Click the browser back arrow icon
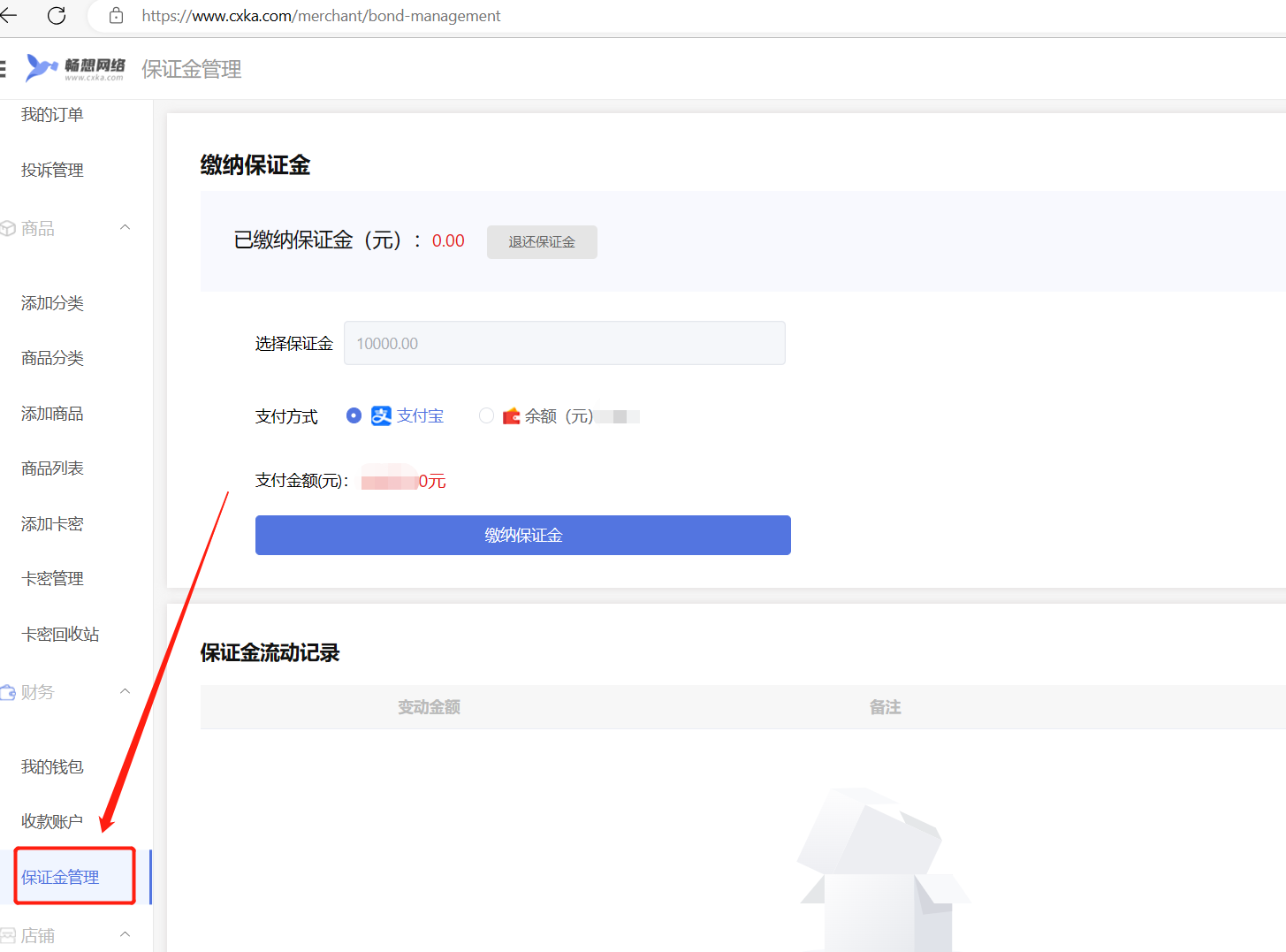Viewport: 1286px width, 952px height. [x=8, y=16]
